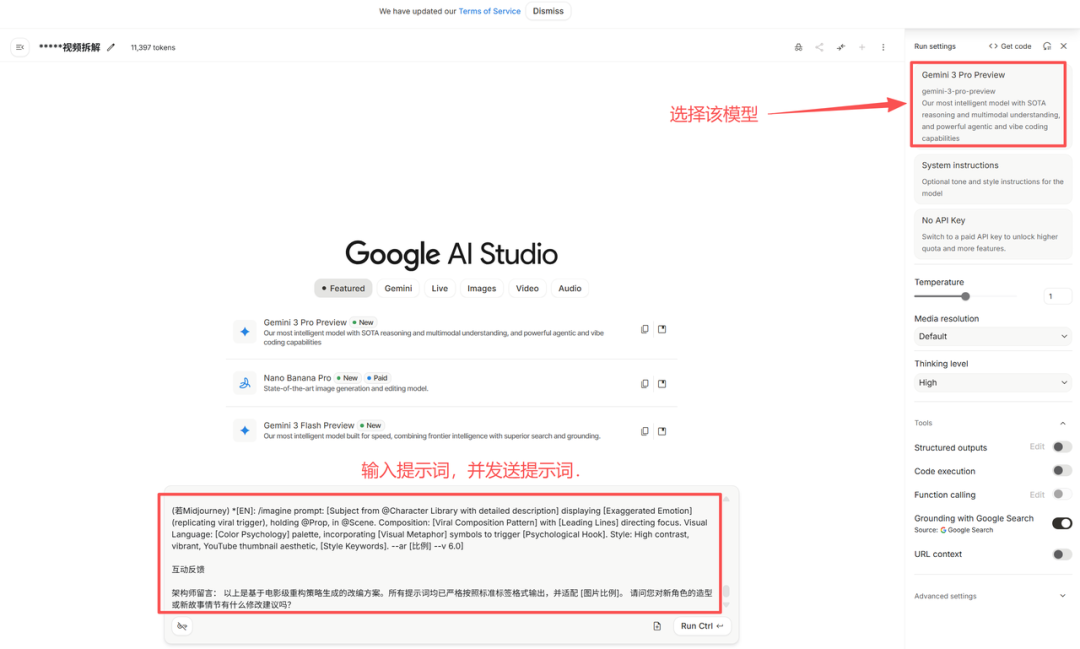Viewport: 1080px width, 649px height.
Task: Copy the Nano Banana Pro prompt via copy icon
Action: point(644,383)
